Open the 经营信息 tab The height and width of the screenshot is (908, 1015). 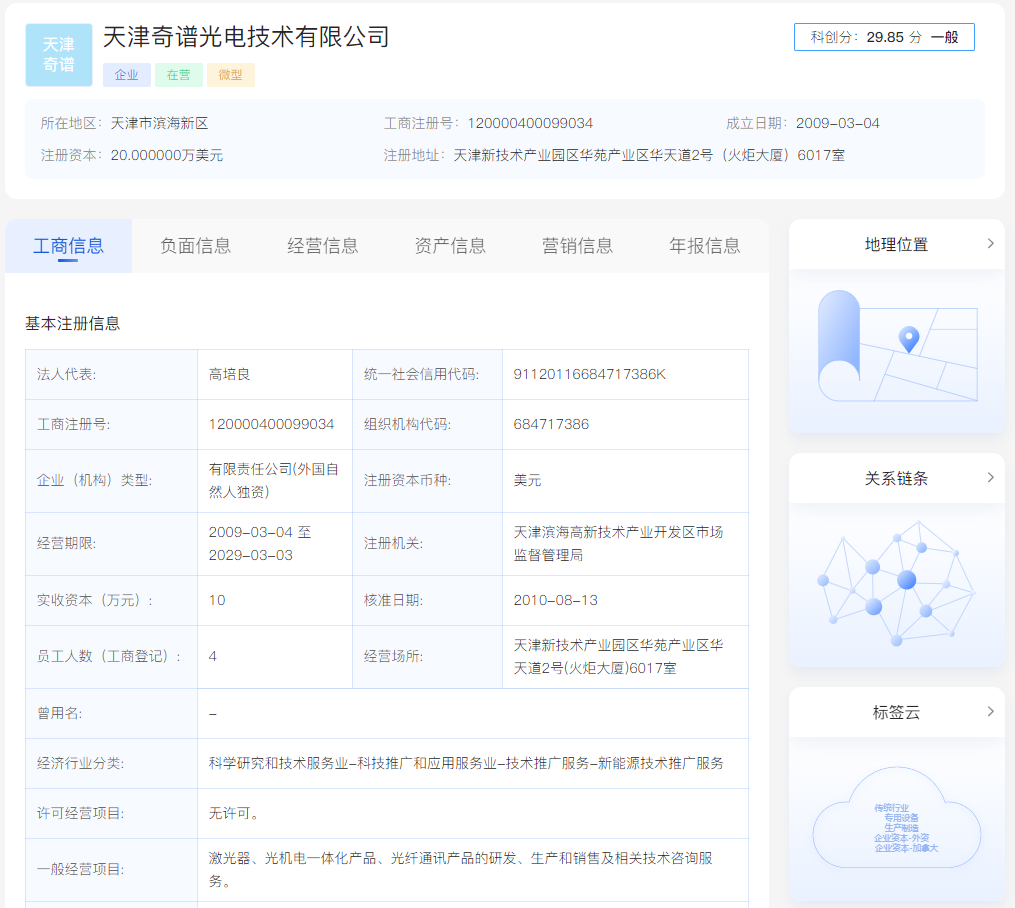coord(323,246)
